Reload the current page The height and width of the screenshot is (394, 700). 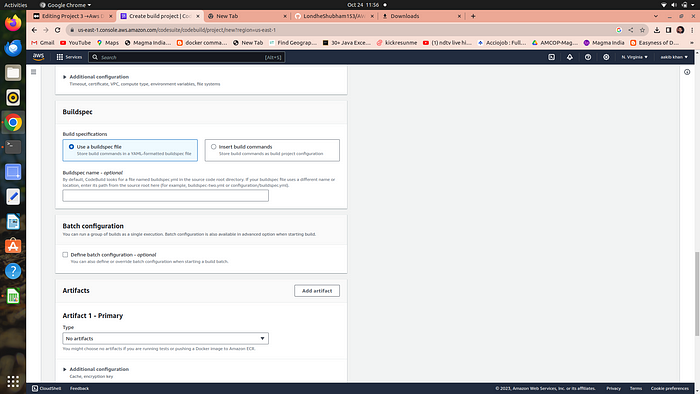tap(58, 30)
